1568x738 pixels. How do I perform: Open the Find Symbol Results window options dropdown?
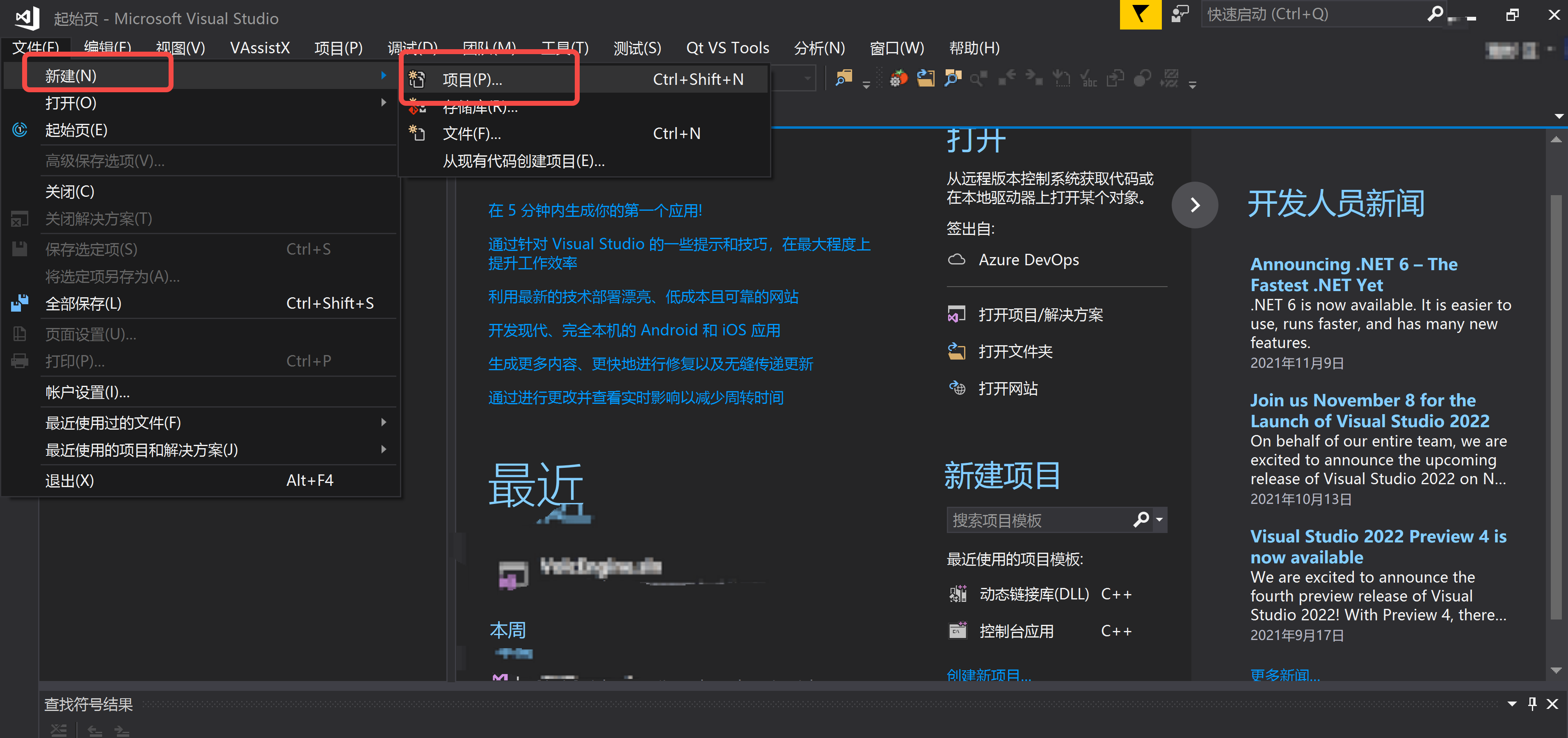point(1511,703)
